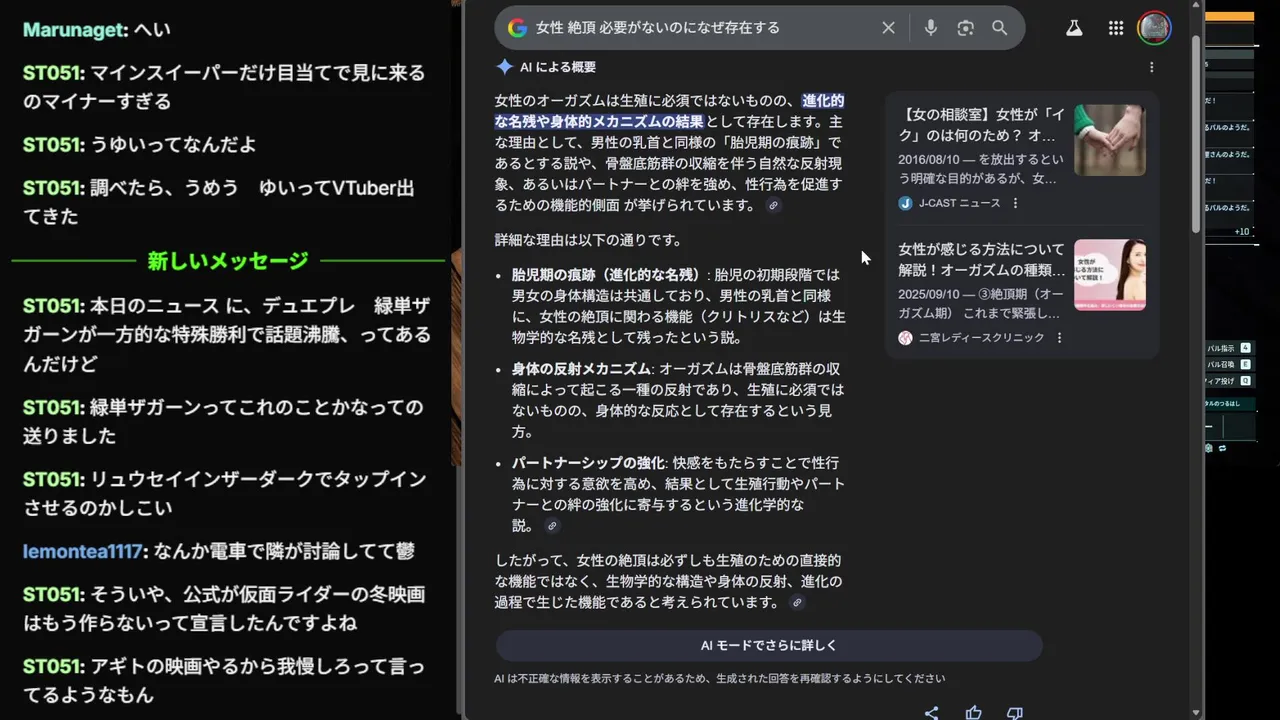The height and width of the screenshot is (720, 1280).
Task: Click the 胎児期の痕跡 bullet heading
Action: pyautogui.click(x=608, y=275)
